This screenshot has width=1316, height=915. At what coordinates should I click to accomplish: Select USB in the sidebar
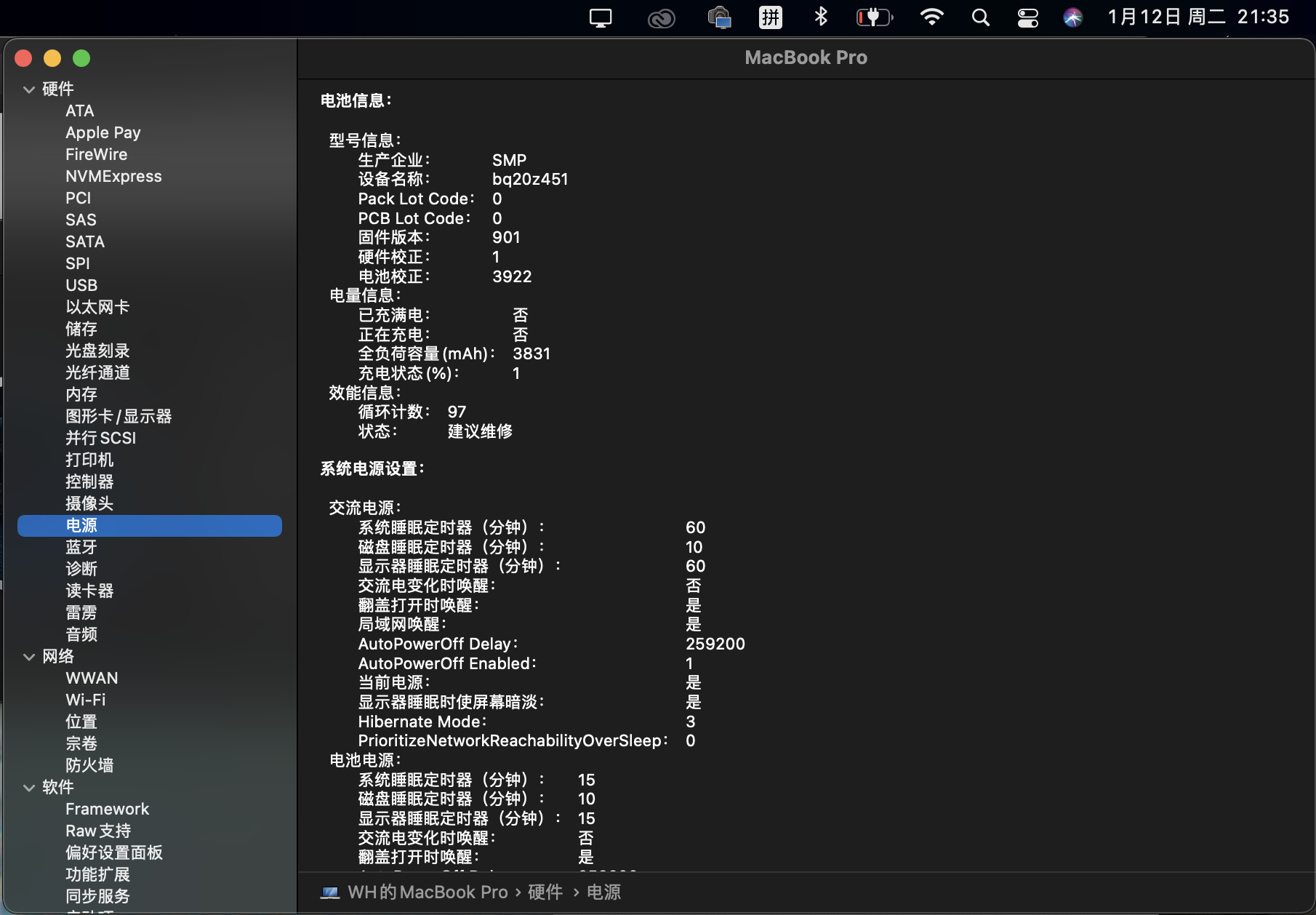point(81,285)
